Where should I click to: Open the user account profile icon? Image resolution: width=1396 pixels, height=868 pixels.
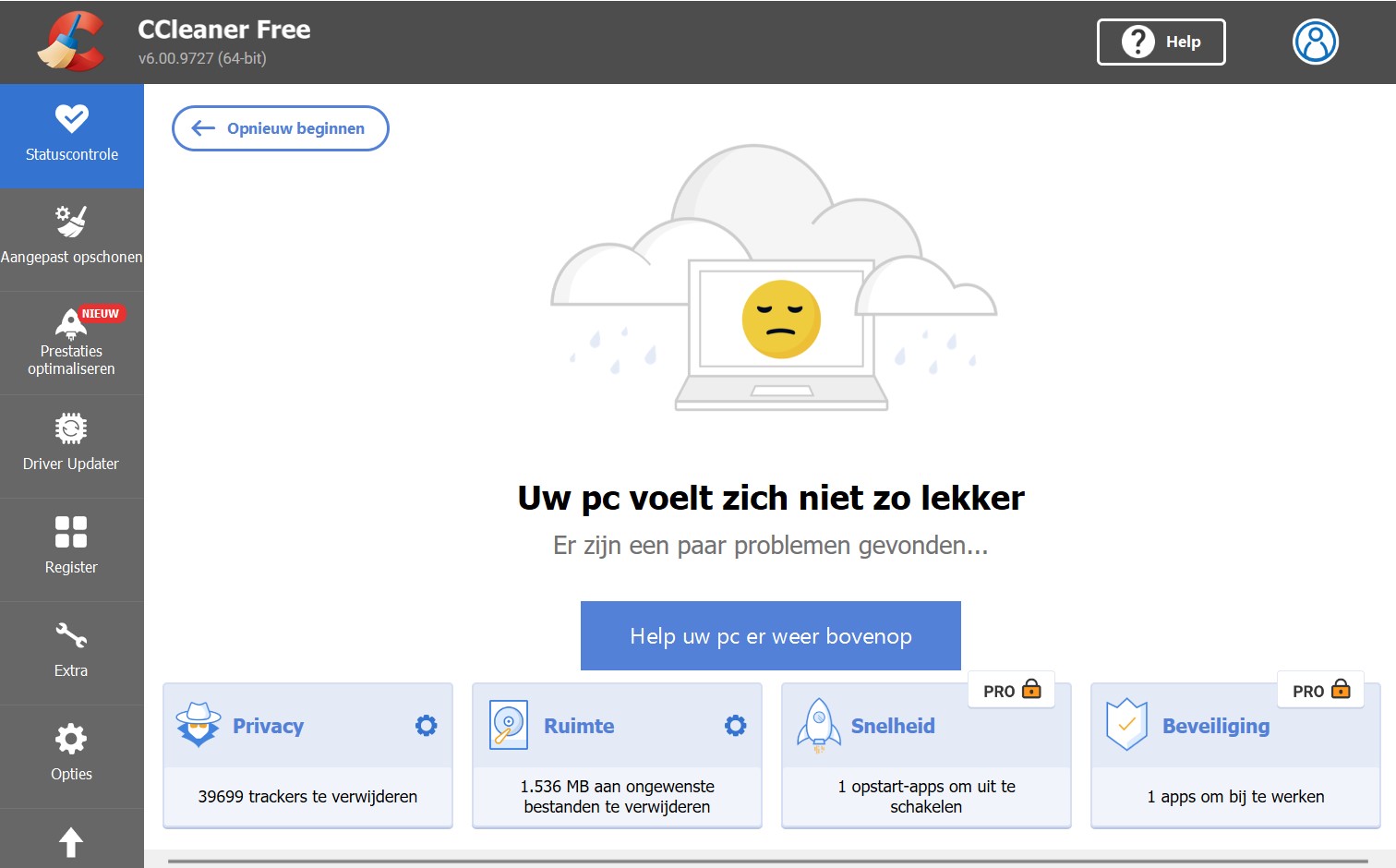tap(1315, 42)
